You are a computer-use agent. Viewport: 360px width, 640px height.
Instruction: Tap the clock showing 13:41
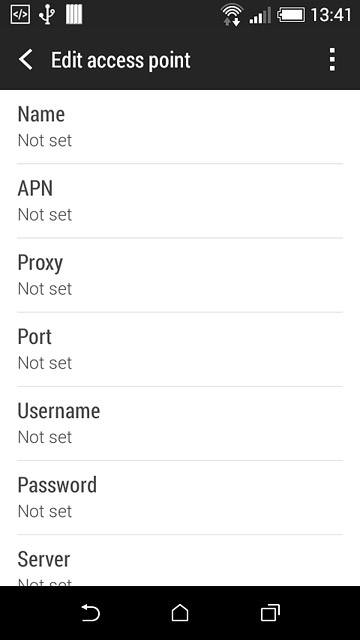click(331, 16)
